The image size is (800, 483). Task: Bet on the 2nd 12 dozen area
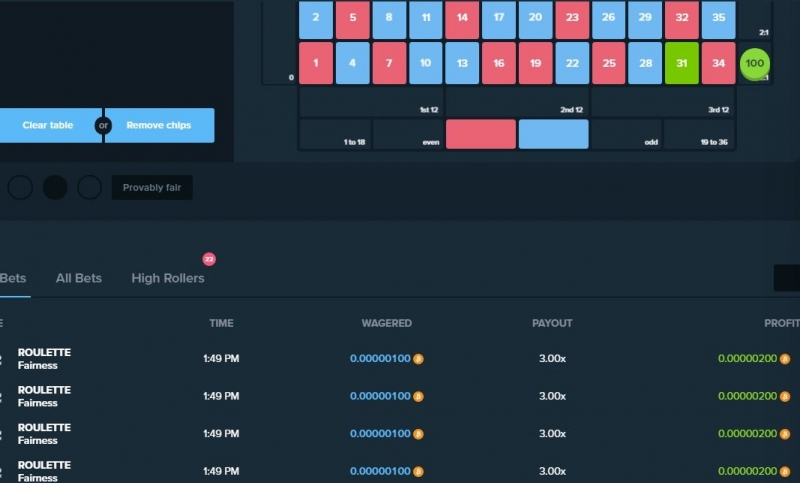tap(517, 102)
